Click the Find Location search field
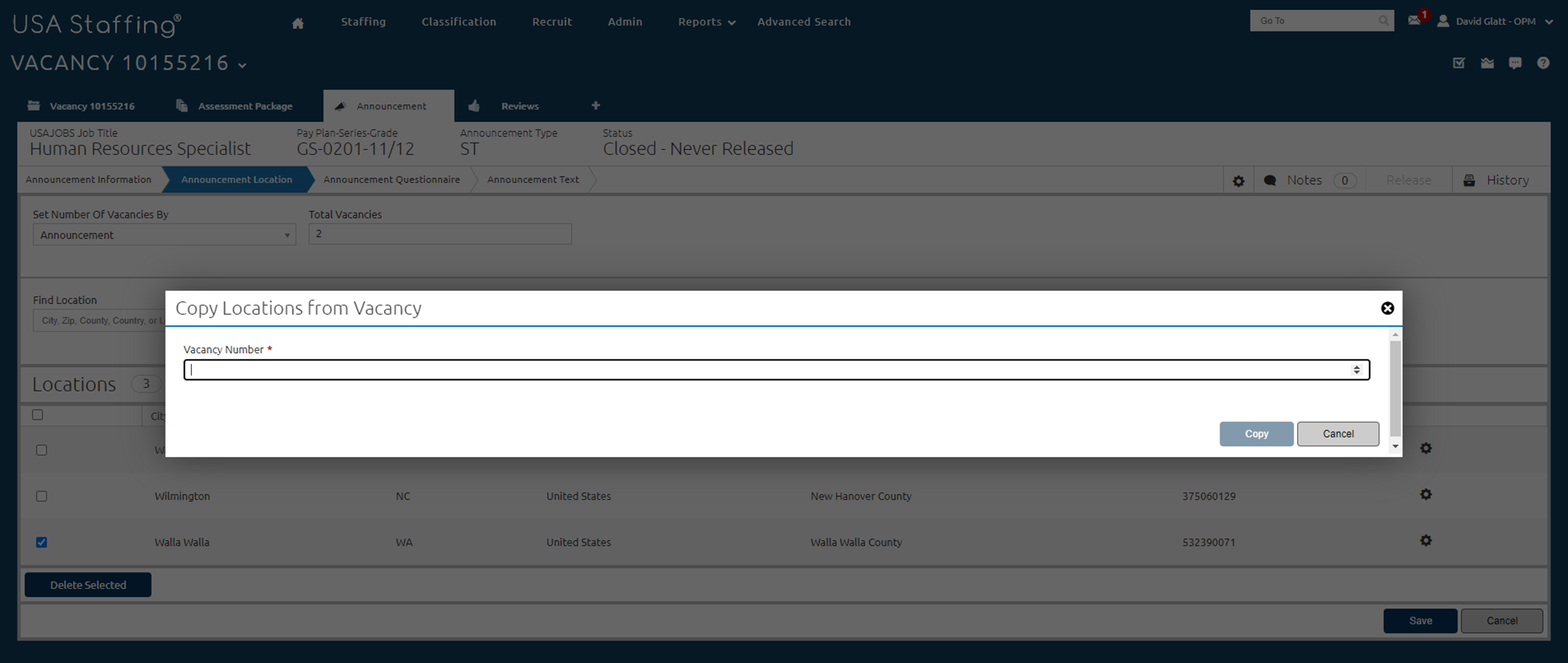 [99, 320]
